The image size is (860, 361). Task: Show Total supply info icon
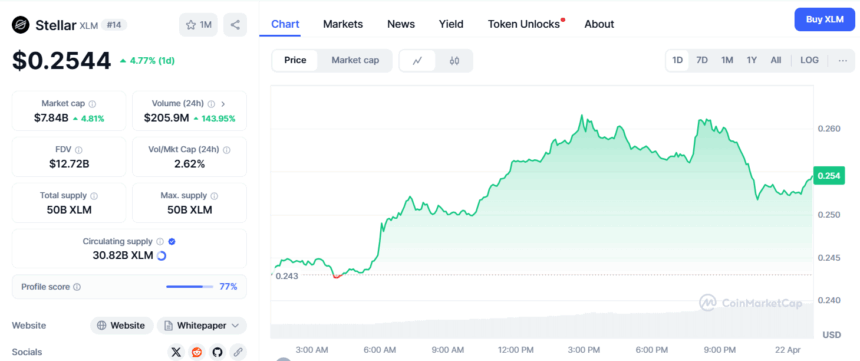(x=94, y=196)
